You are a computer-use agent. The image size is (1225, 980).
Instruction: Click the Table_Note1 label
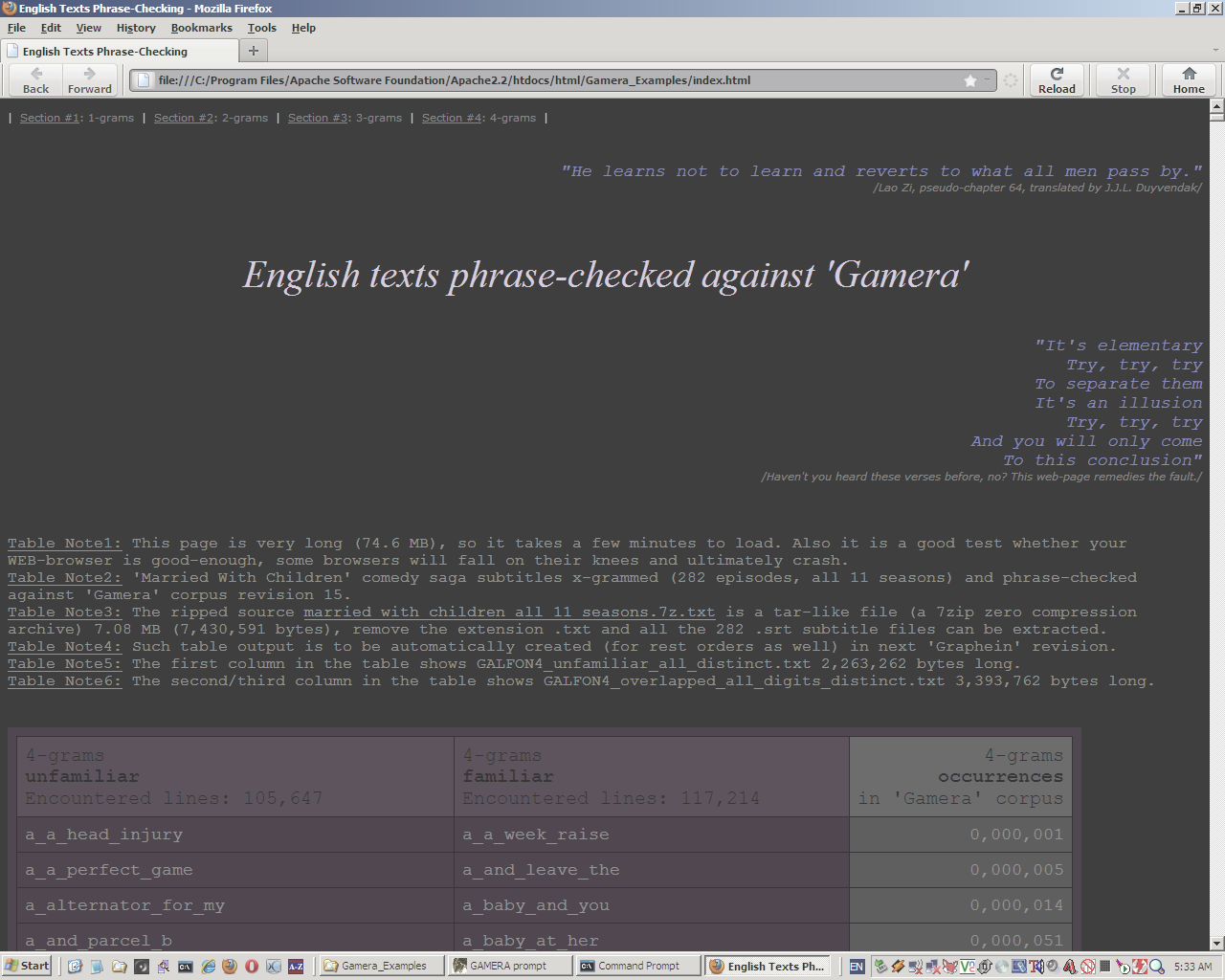click(x=65, y=543)
